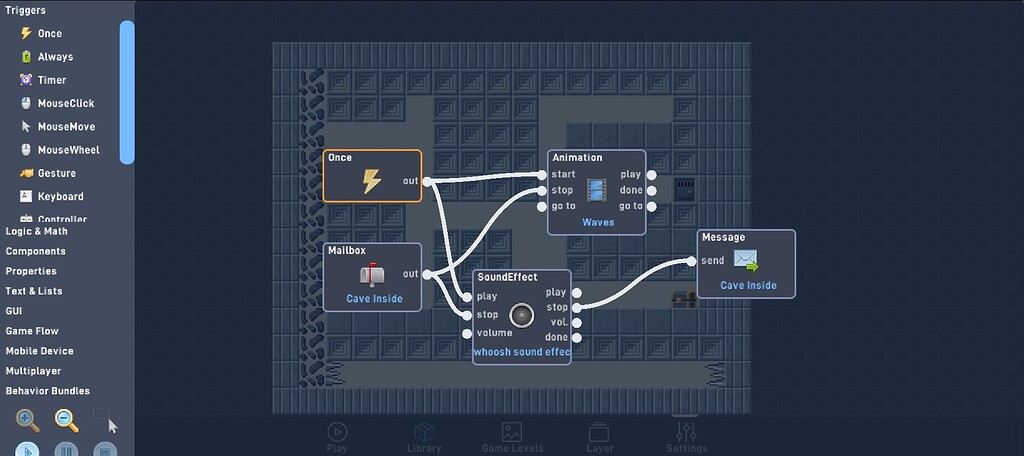
Task: Open the Play tab at bottom
Action: tap(337, 438)
